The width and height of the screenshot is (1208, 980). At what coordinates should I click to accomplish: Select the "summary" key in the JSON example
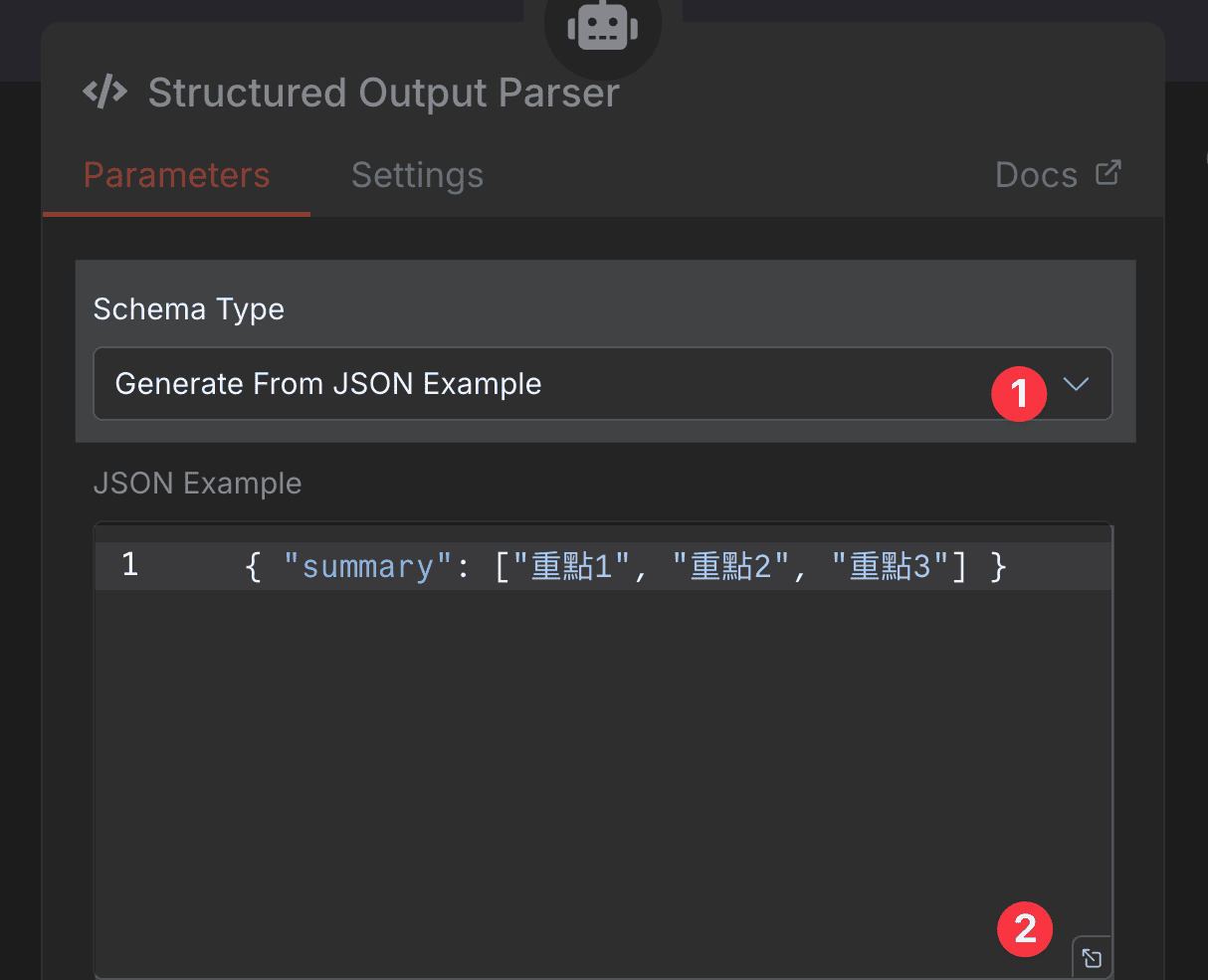point(366,564)
